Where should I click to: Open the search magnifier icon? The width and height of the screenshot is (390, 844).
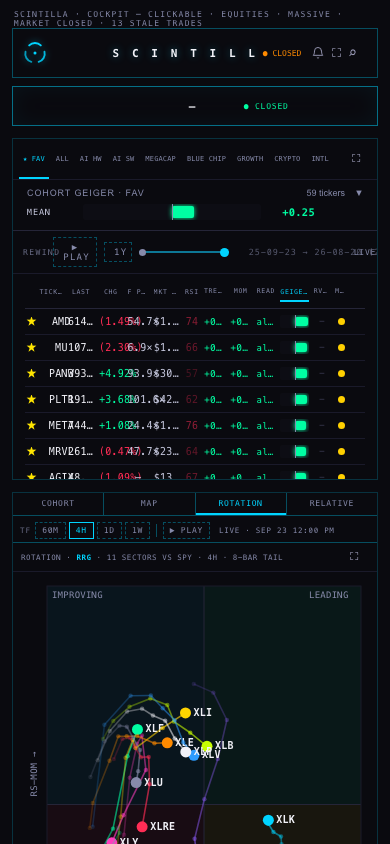point(352,53)
